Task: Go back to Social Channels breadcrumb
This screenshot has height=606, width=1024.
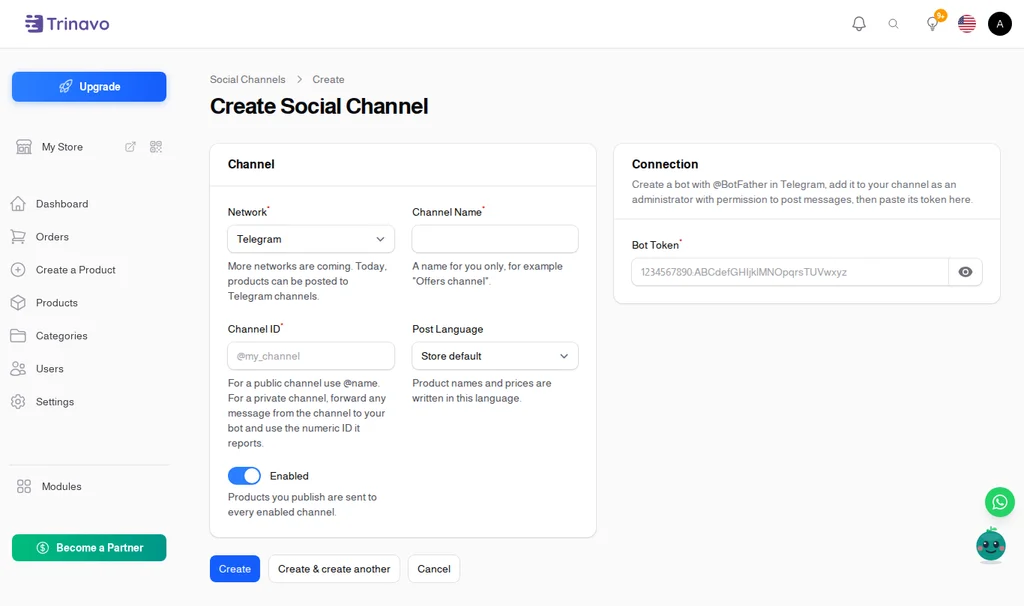Action: point(248,79)
